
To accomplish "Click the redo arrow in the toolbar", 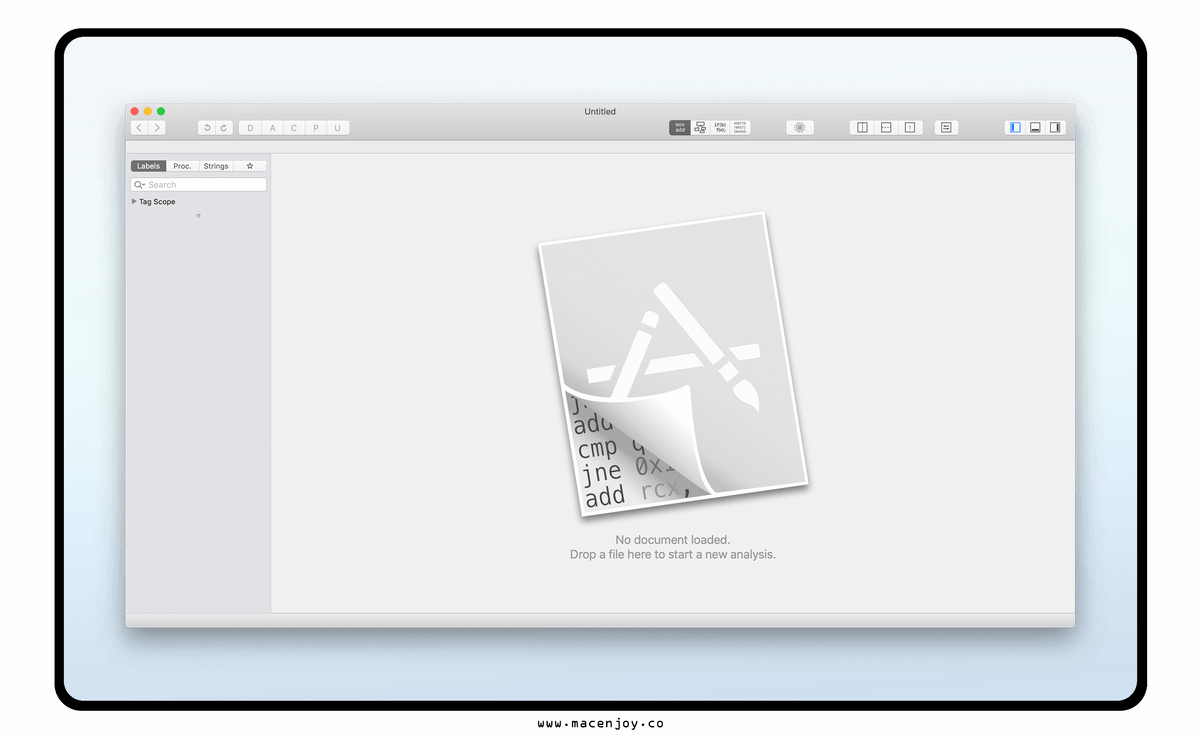I will pos(224,128).
